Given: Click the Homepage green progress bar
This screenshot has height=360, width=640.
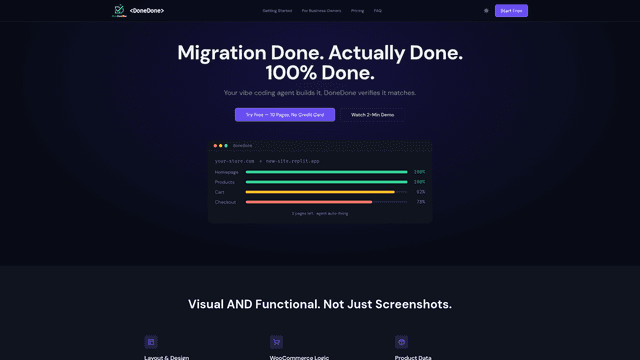Looking at the screenshot, I should pyautogui.click(x=327, y=172).
